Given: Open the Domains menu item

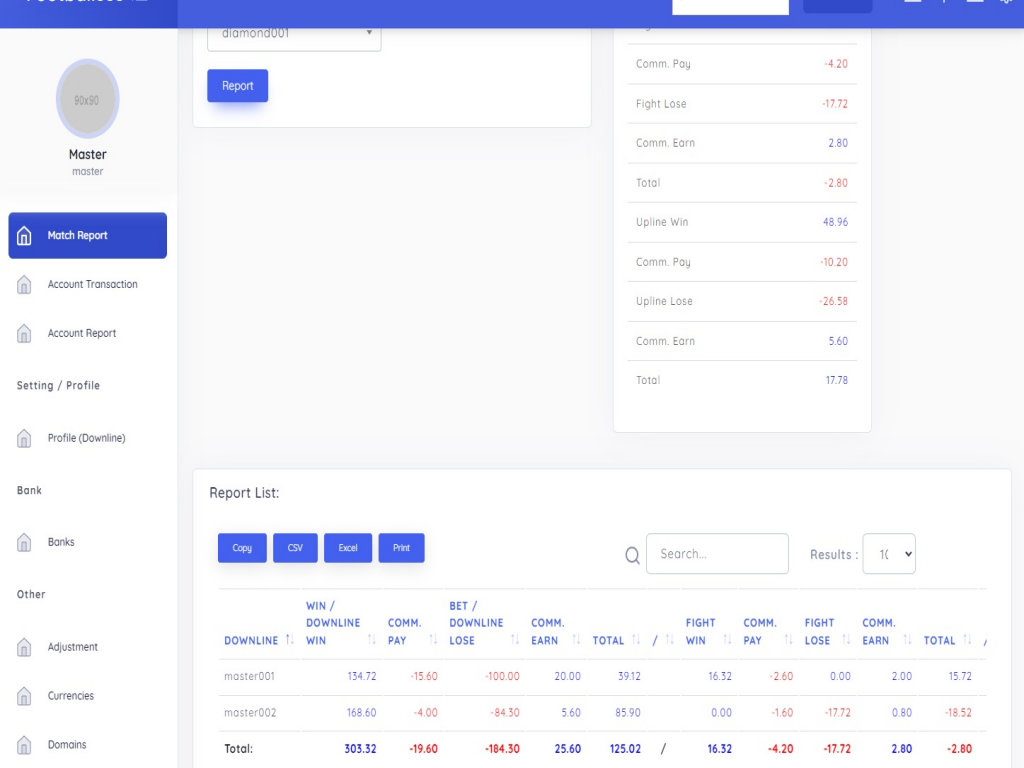Looking at the screenshot, I should [67, 745].
